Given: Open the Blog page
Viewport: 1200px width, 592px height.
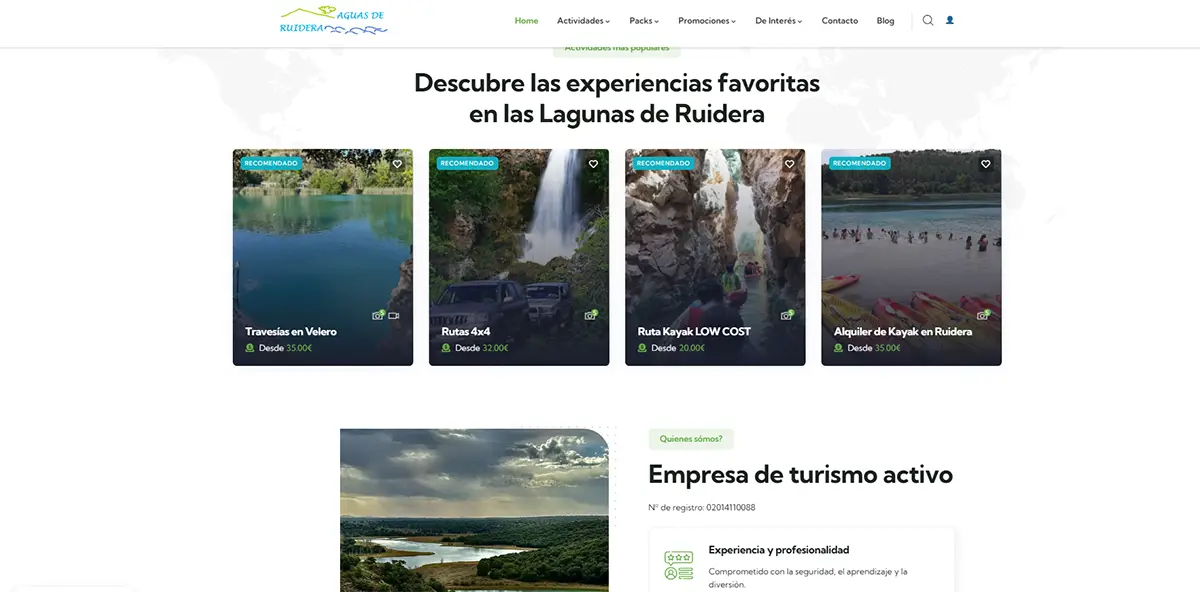Looking at the screenshot, I should tap(886, 21).
